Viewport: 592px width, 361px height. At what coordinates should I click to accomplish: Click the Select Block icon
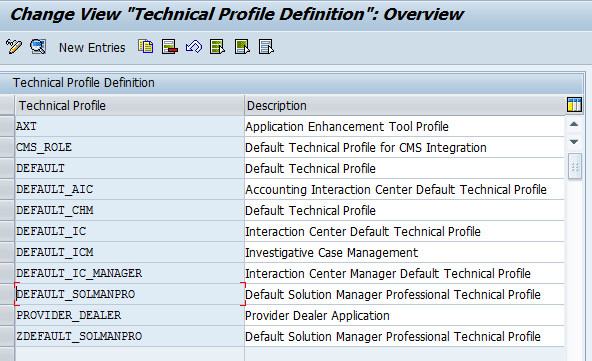point(242,47)
